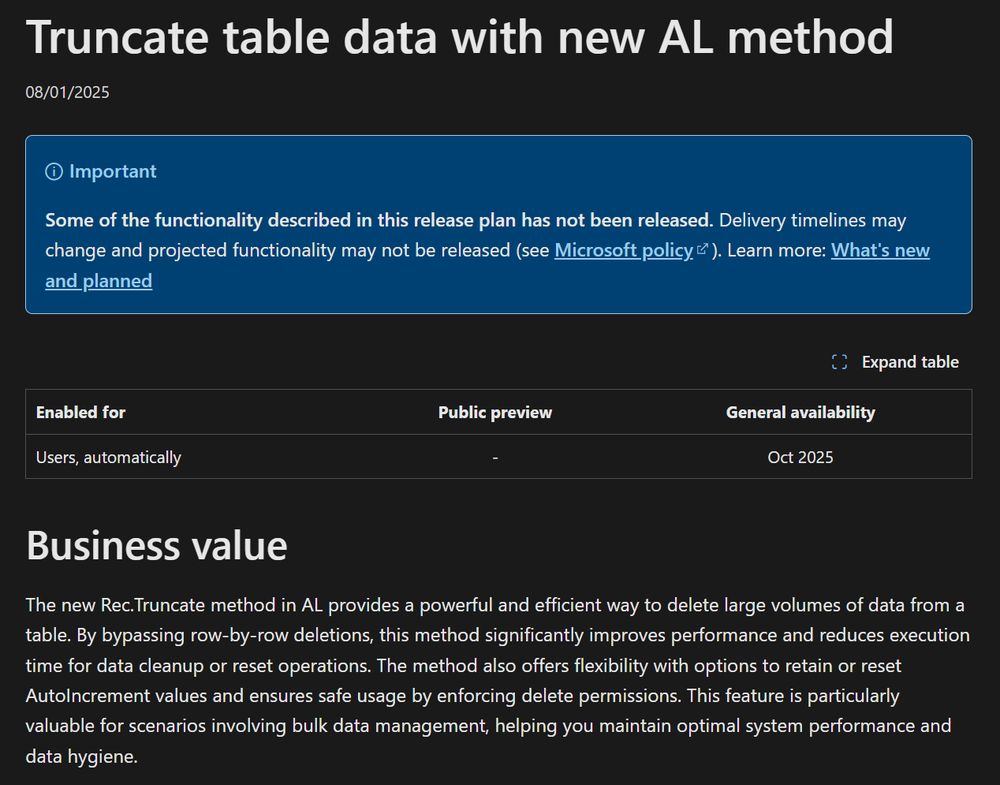Click the Business value heading
1000x785 pixels.
pyautogui.click(x=157, y=546)
